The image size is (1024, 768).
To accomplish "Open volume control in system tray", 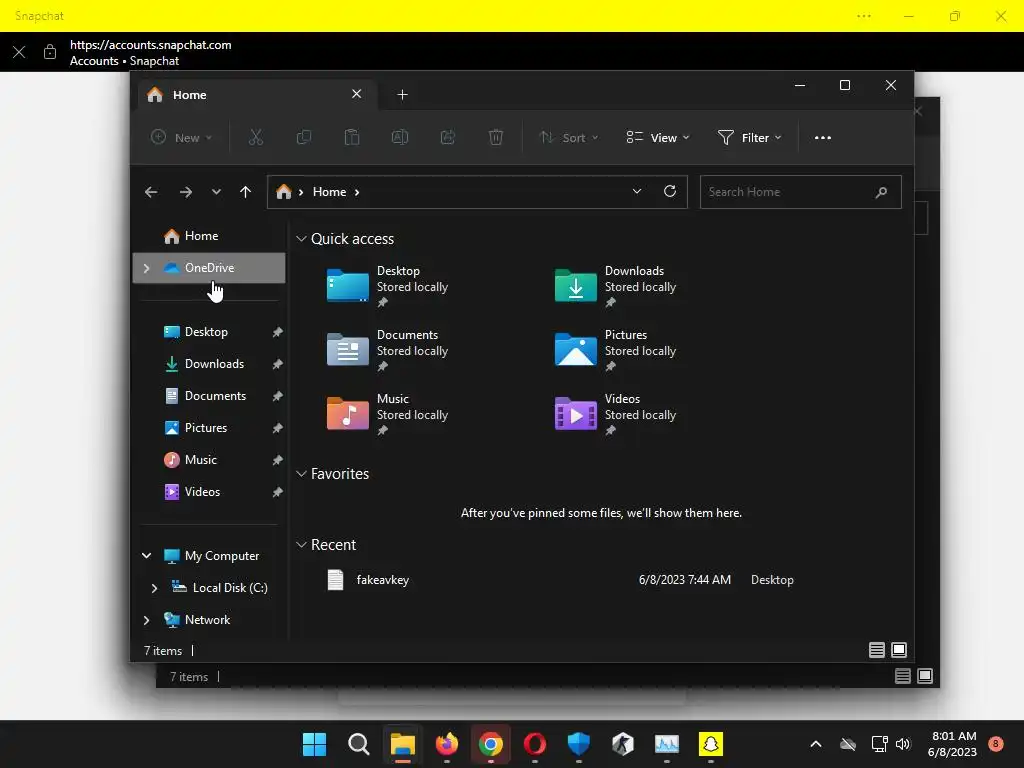I will [x=903, y=744].
